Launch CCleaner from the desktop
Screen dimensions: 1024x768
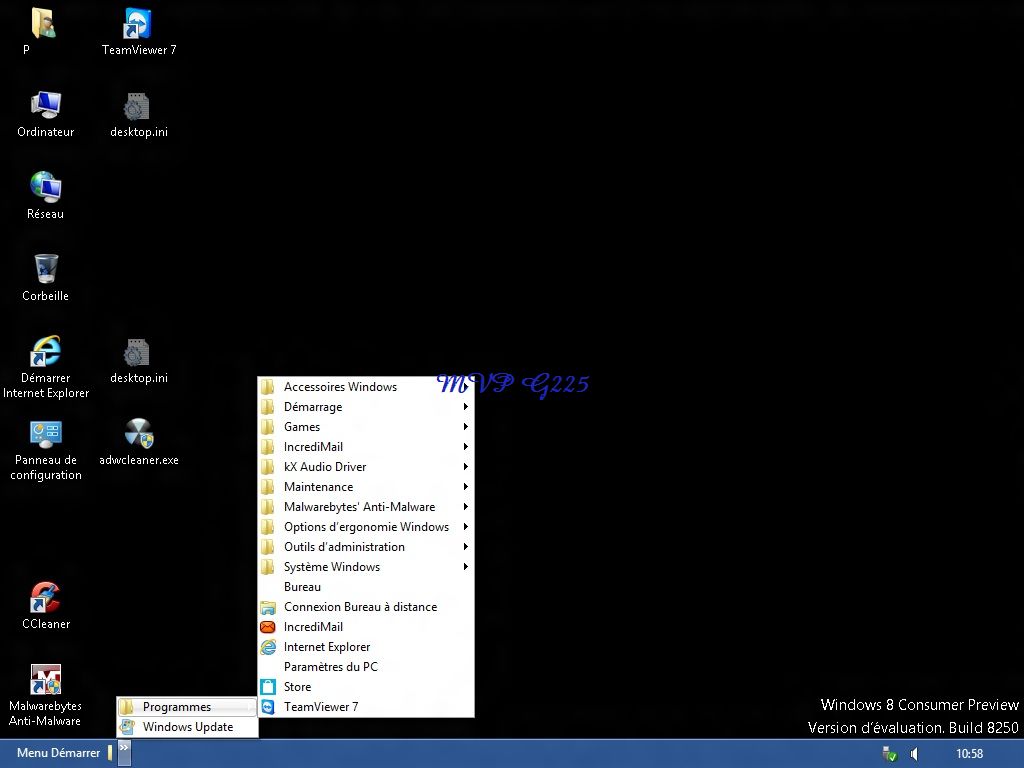[45, 599]
